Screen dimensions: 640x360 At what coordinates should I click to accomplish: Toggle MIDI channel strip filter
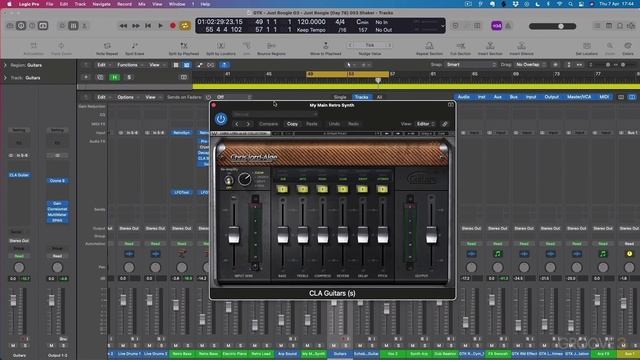click(x=604, y=97)
